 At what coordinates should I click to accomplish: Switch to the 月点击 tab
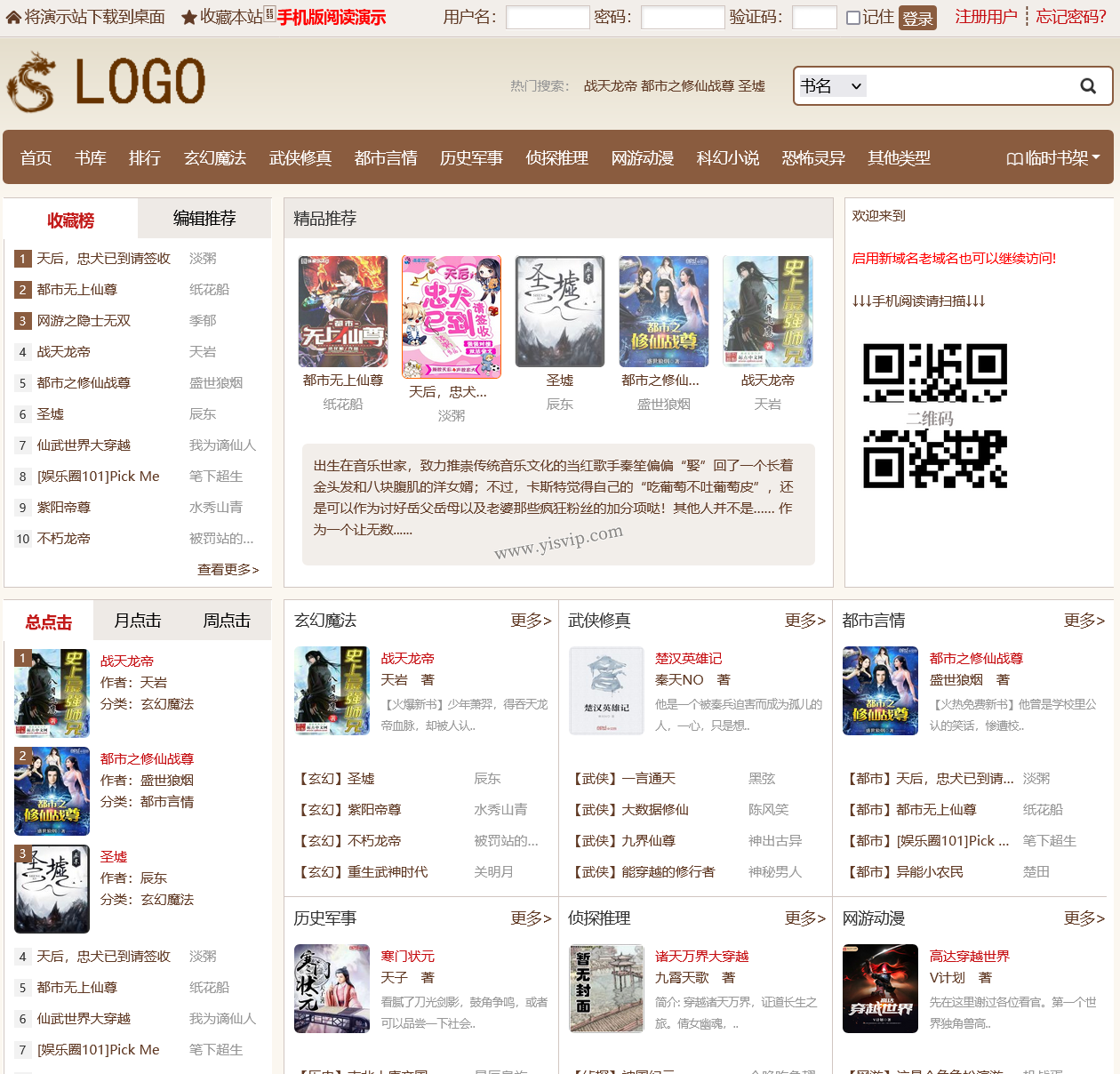[x=138, y=621]
